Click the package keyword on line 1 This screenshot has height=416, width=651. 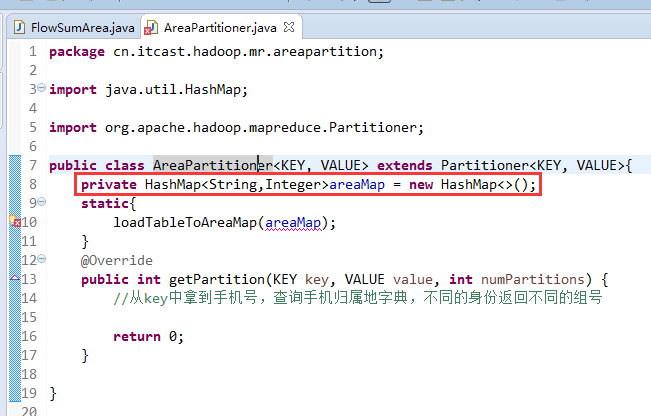[77, 52]
